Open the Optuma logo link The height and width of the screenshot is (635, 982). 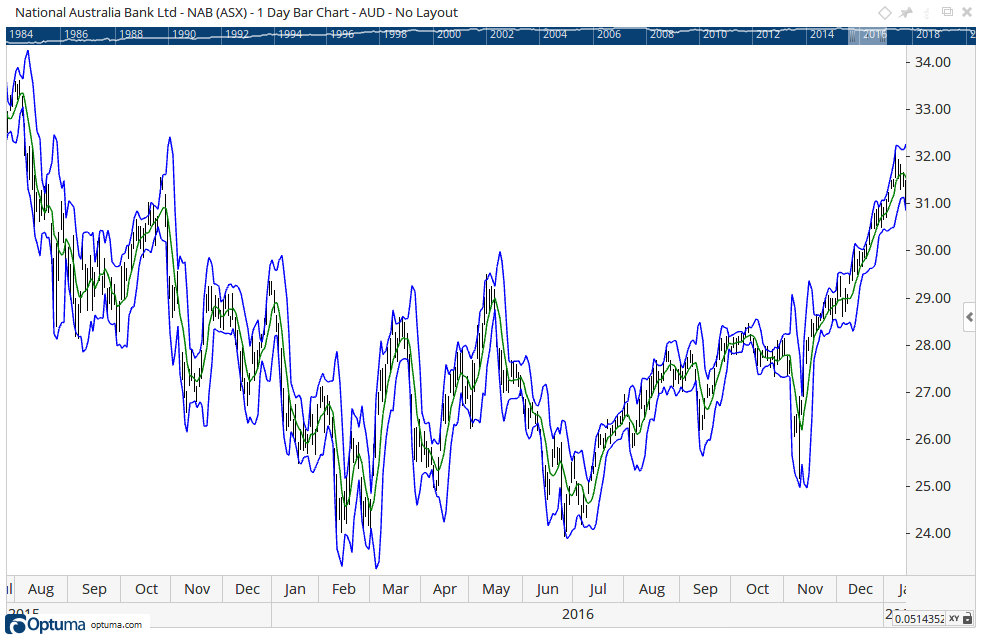[x=45, y=624]
